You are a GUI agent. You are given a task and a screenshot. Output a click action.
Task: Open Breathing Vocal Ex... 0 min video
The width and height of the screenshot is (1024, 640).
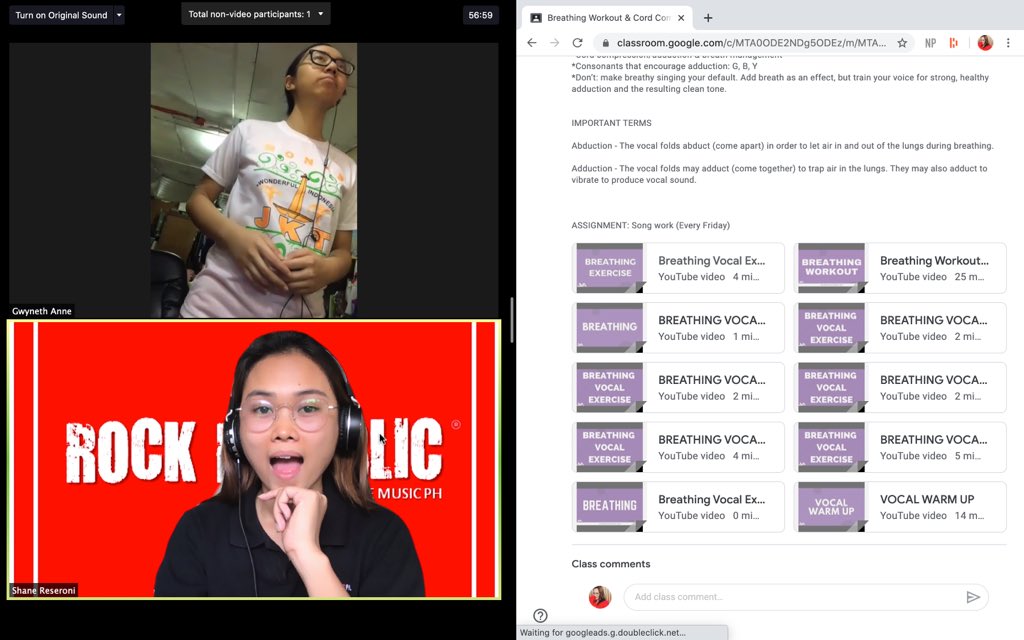coord(678,507)
